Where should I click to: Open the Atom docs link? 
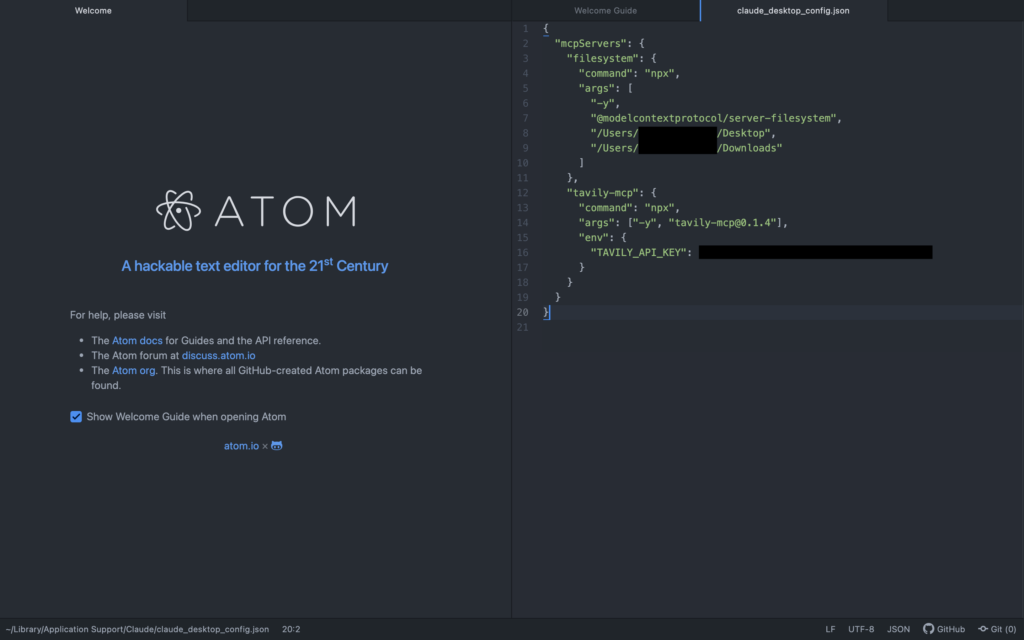(137, 340)
